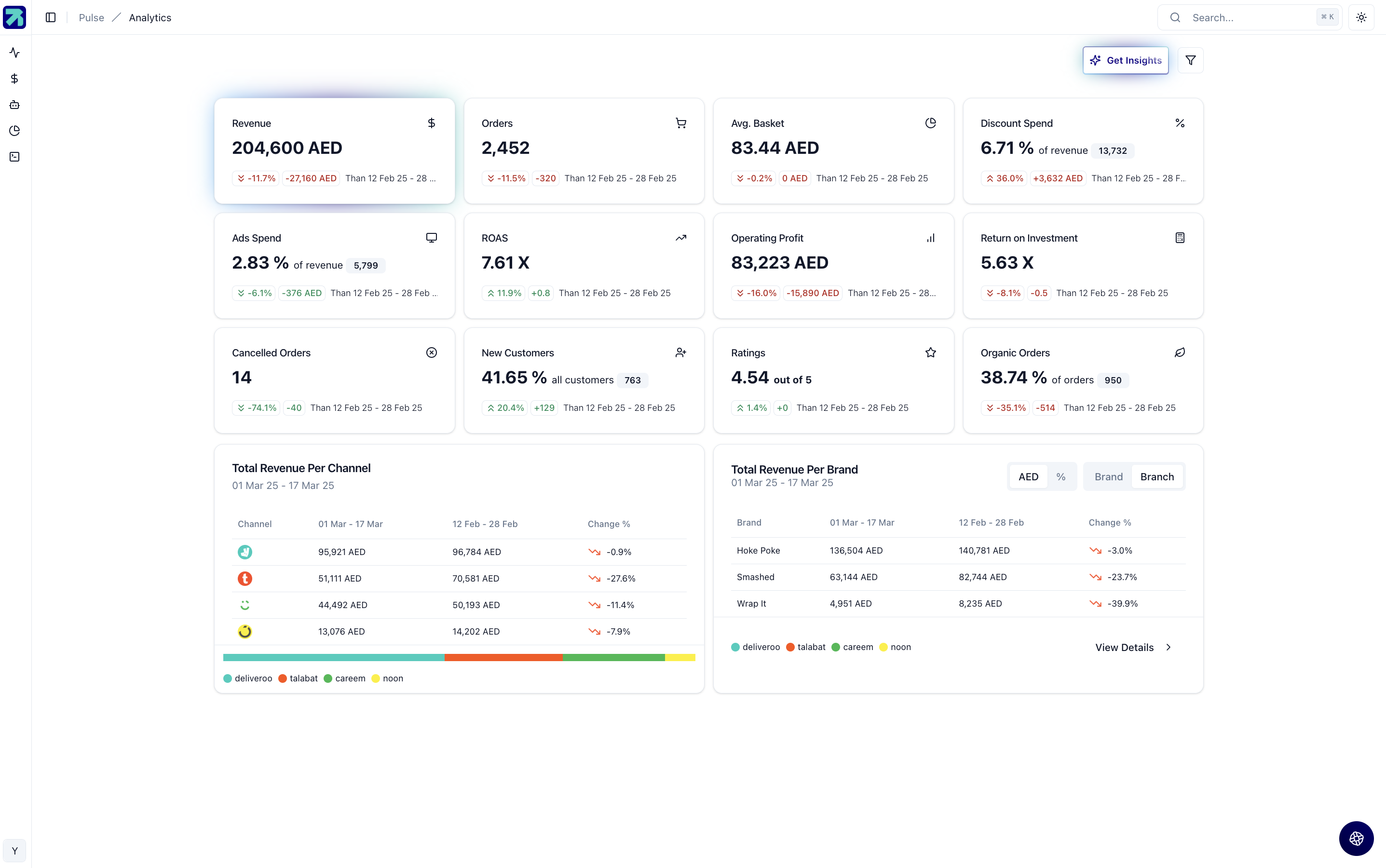The width and height of the screenshot is (1386, 868).
Task: Expand View Details chevron arrow
Action: (1169, 648)
